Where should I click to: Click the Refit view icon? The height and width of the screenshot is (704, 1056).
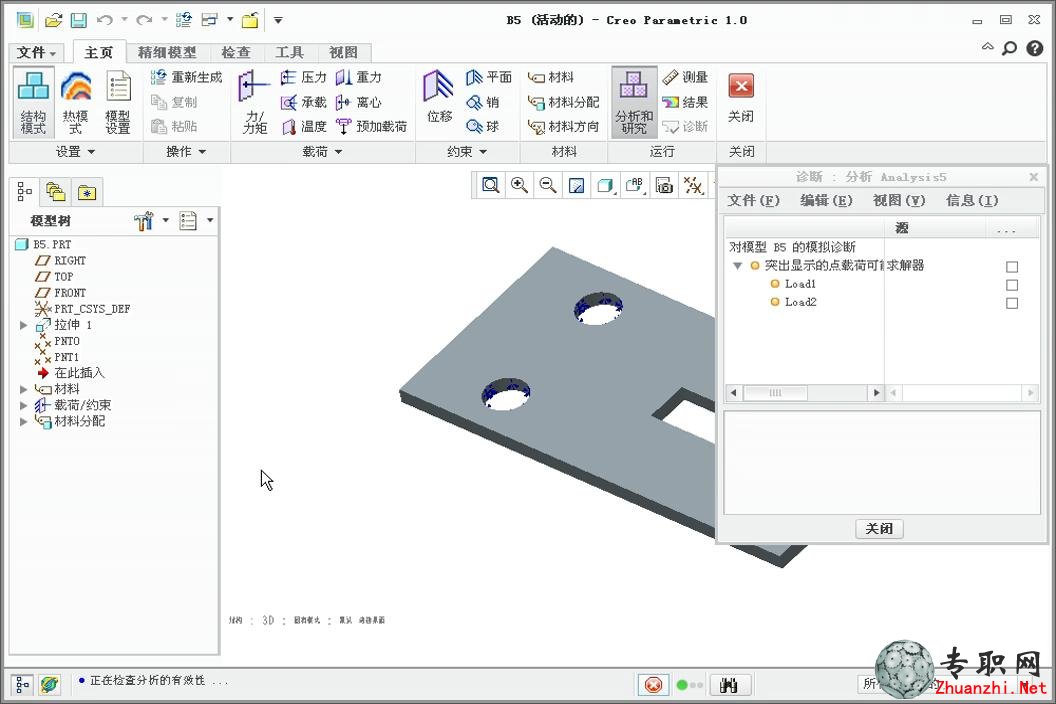click(491, 185)
